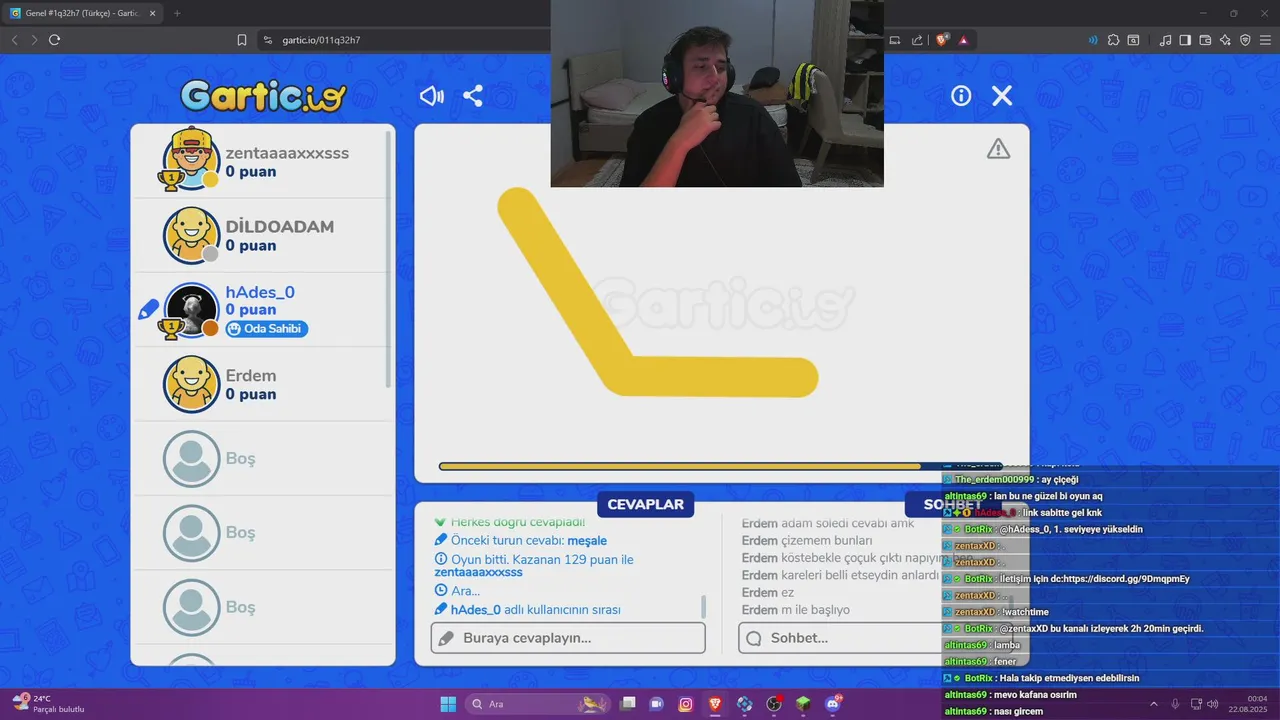
Task: Click the Gartic share room icon
Action: pyautogui.click(x=473, y=96)
